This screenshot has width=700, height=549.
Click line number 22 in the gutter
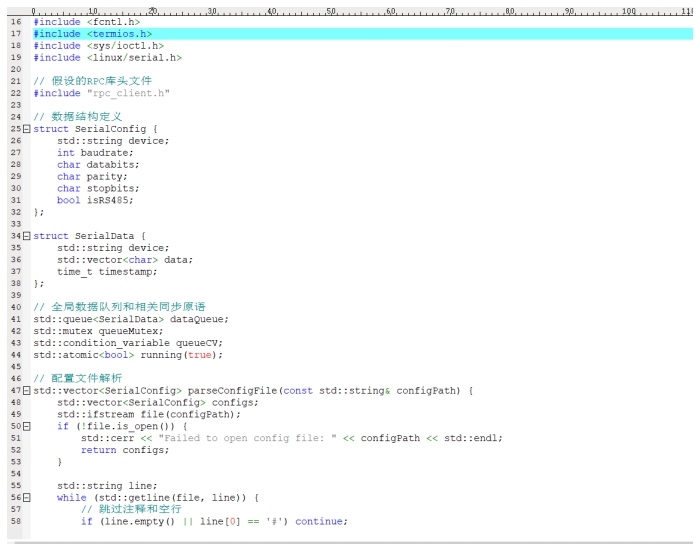point(15,93)
